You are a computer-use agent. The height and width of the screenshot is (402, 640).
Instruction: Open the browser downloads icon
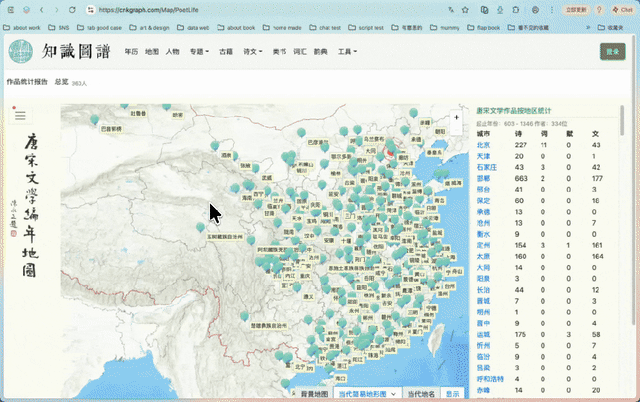(x=500, y=10)
